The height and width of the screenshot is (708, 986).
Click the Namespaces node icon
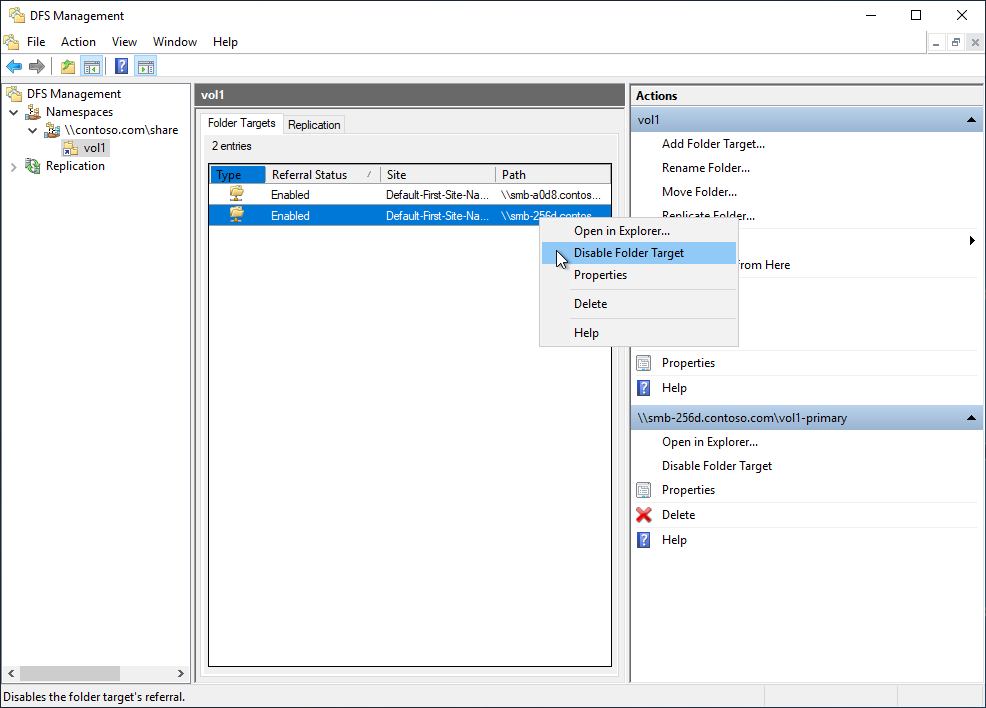pos(33,112)
